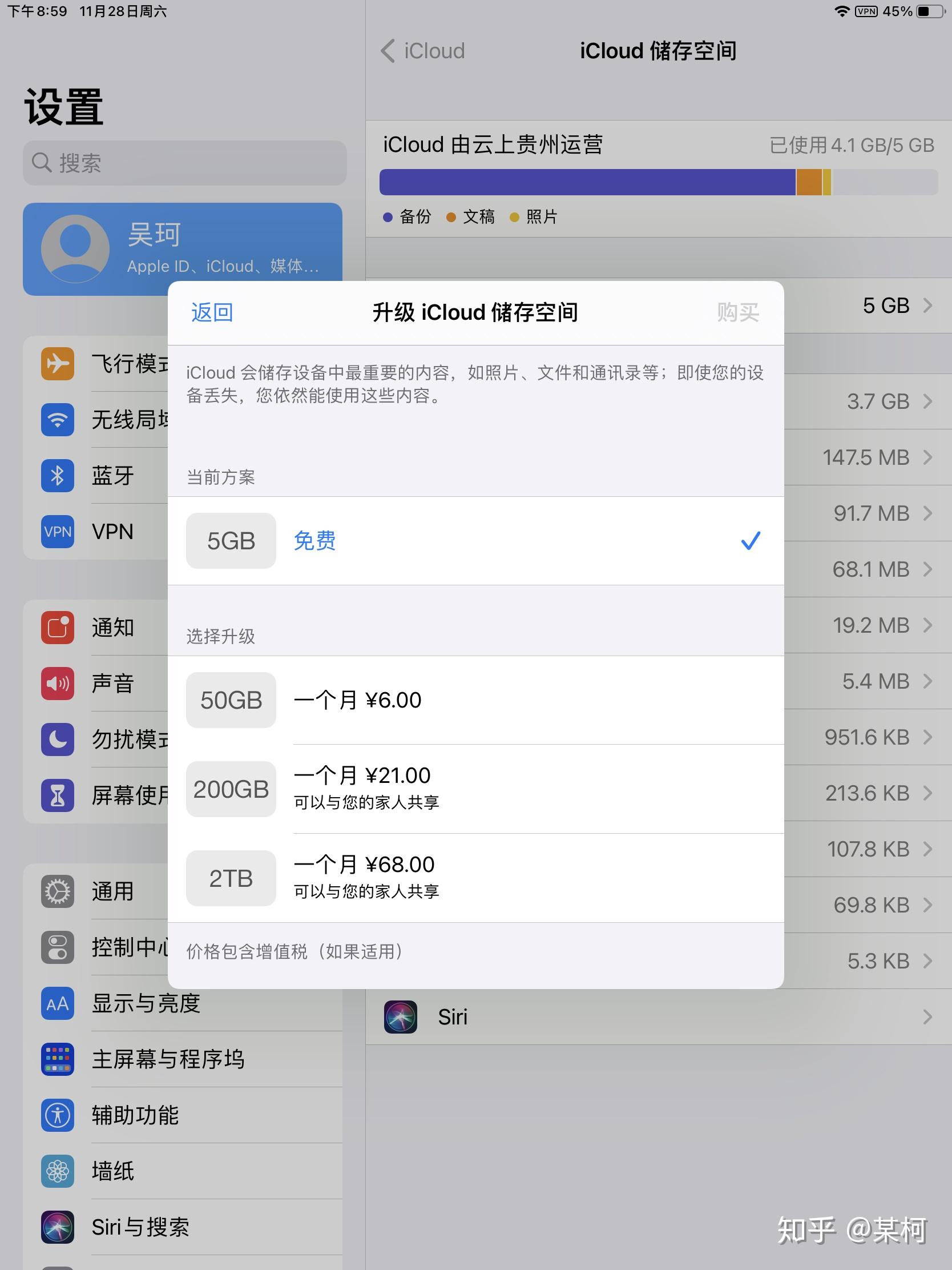Select the 主屏幕与程序坞 settings row

tap(183, 1059)
